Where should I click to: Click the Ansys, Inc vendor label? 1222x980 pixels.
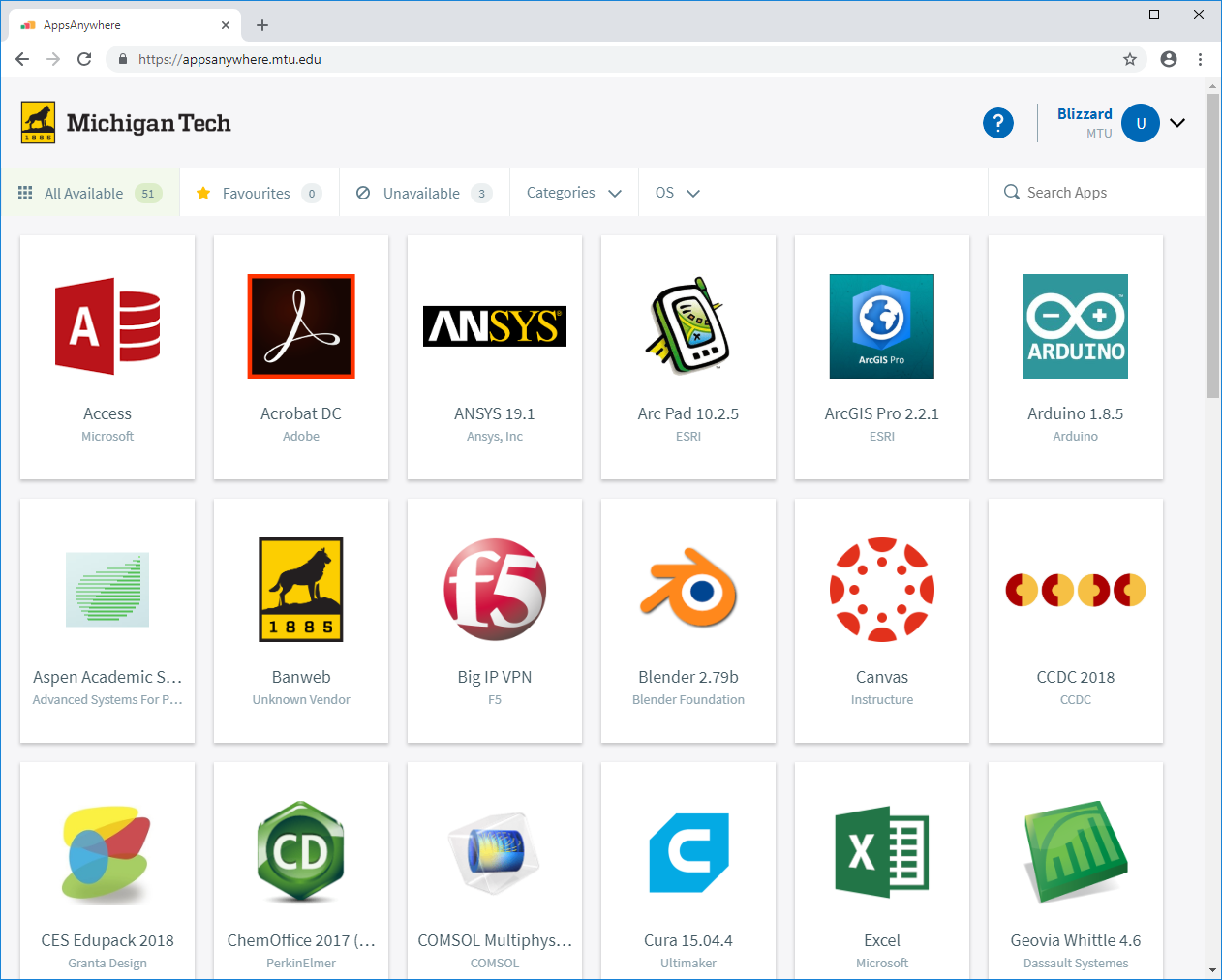(495, 436)
